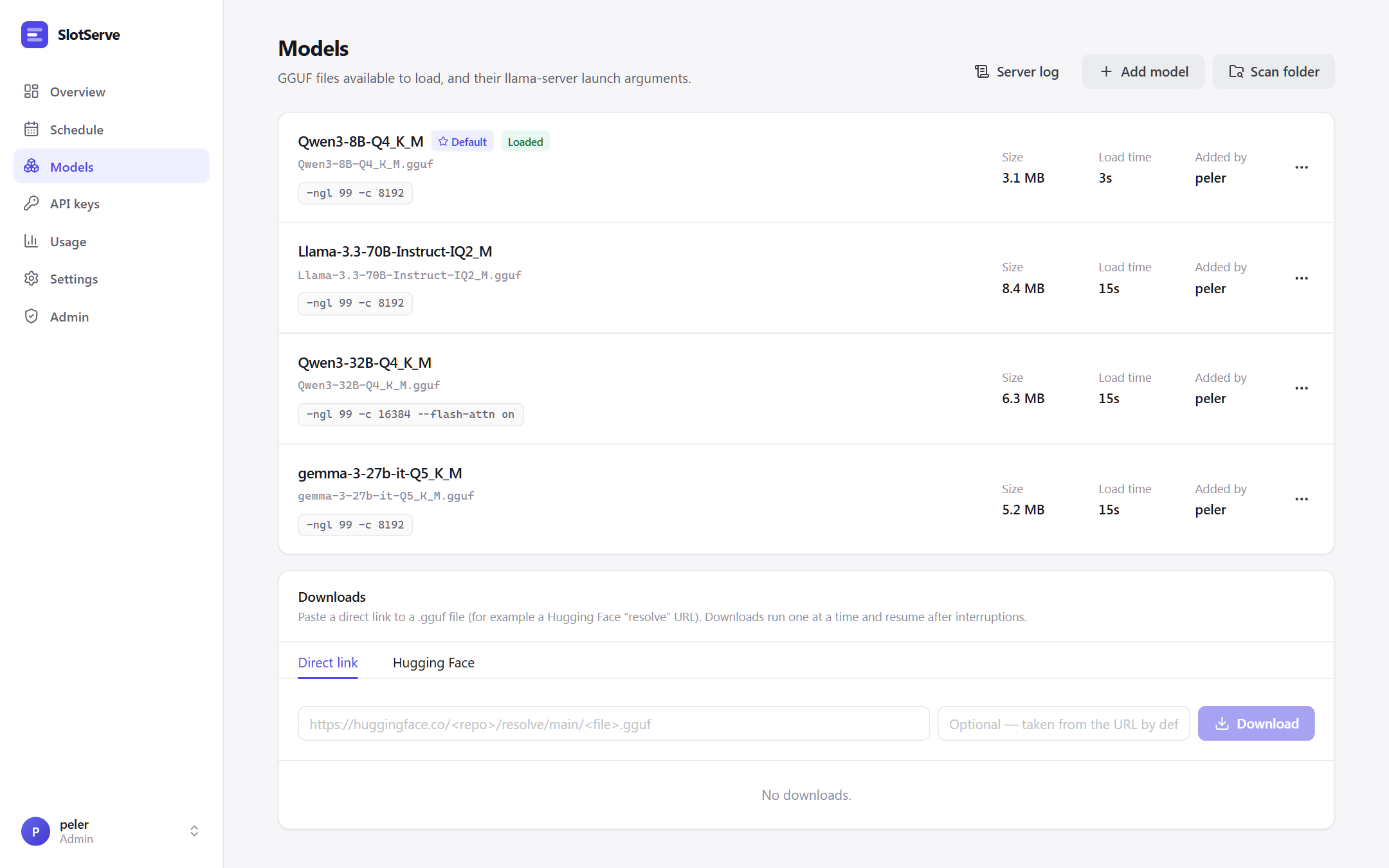Open more options for Qwen3-32B-Q4_K_M
Screen dimensions: 1389x868
[1302, 388]
